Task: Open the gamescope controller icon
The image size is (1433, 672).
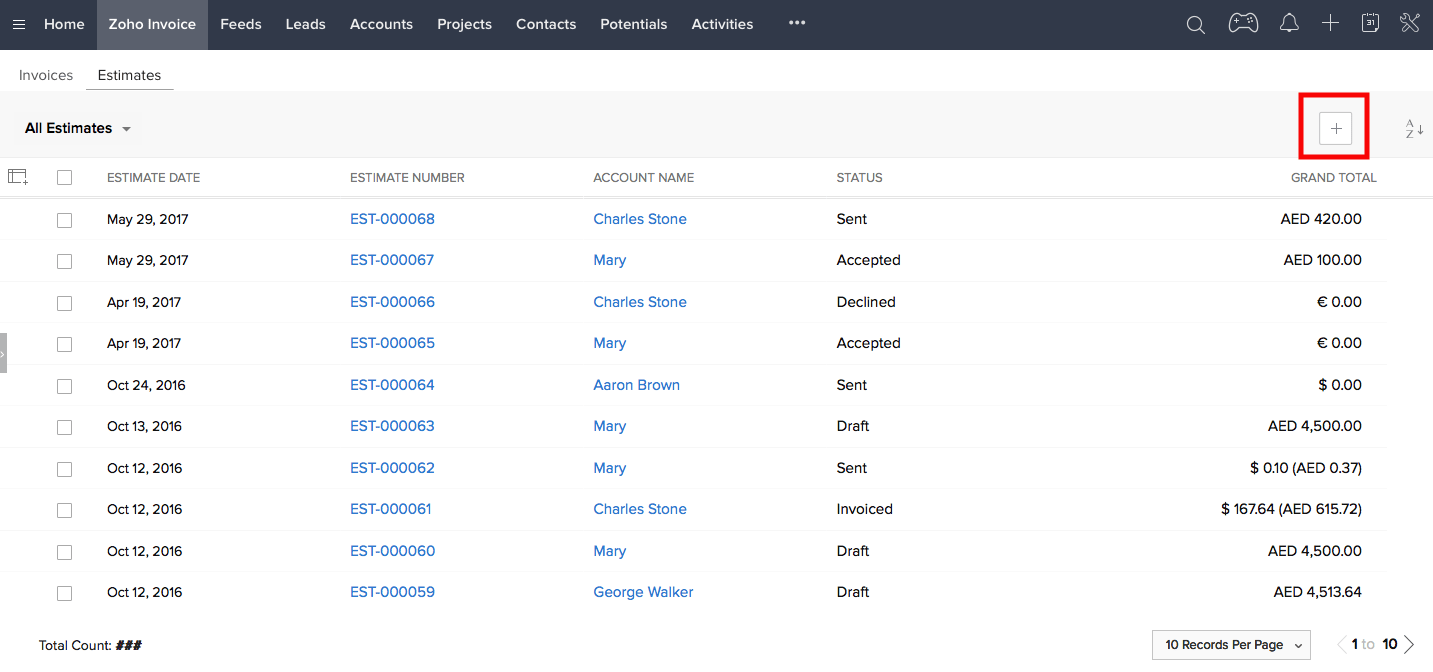Action: pyautogui.click(x=1243, y=24)
